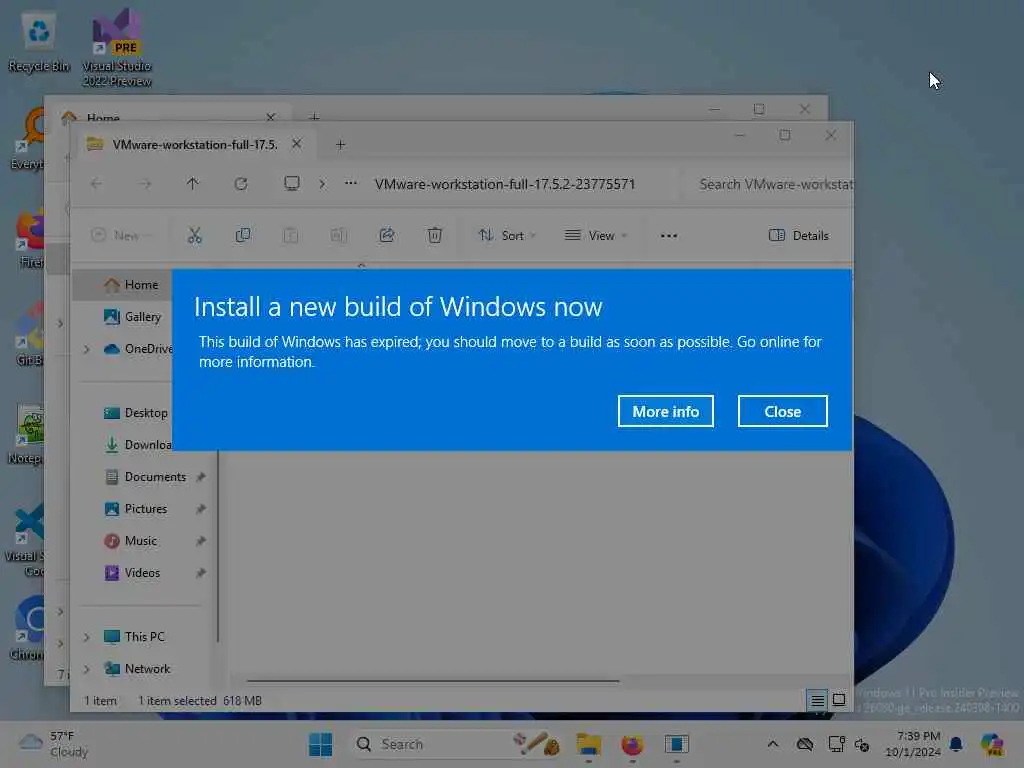Click the Copy icon in Explorer toolbar
Viewport: 1024px width, 768px height.
242,235
